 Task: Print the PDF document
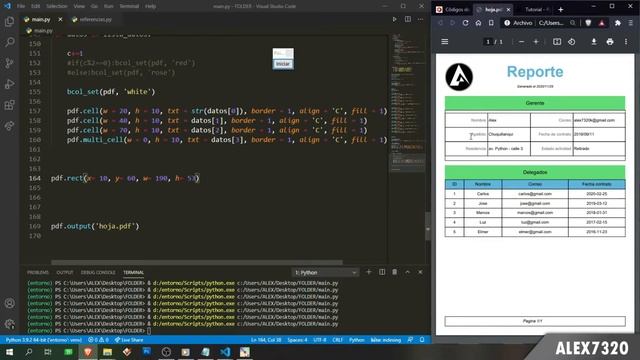pos(610,42)
